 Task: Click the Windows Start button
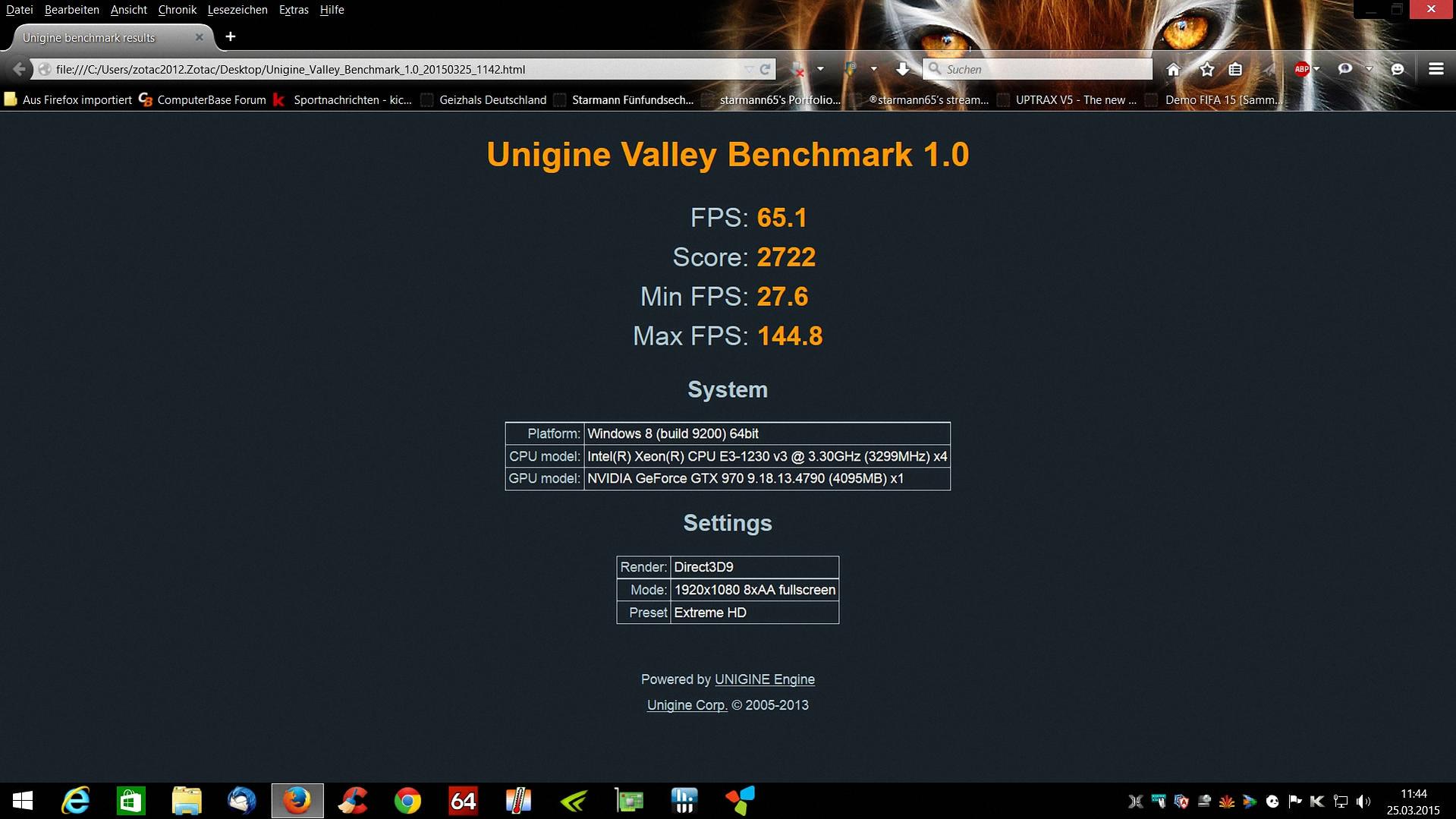[x=23, y=801]
